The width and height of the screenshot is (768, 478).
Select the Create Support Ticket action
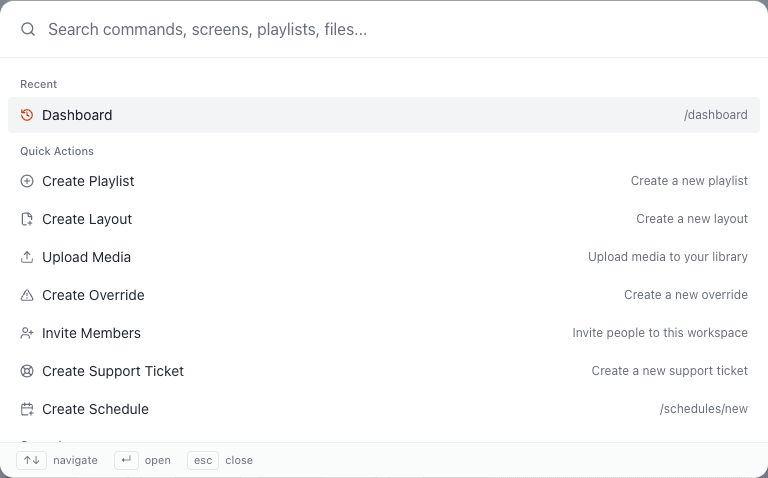pyautogui.click(x=384, y=371)
